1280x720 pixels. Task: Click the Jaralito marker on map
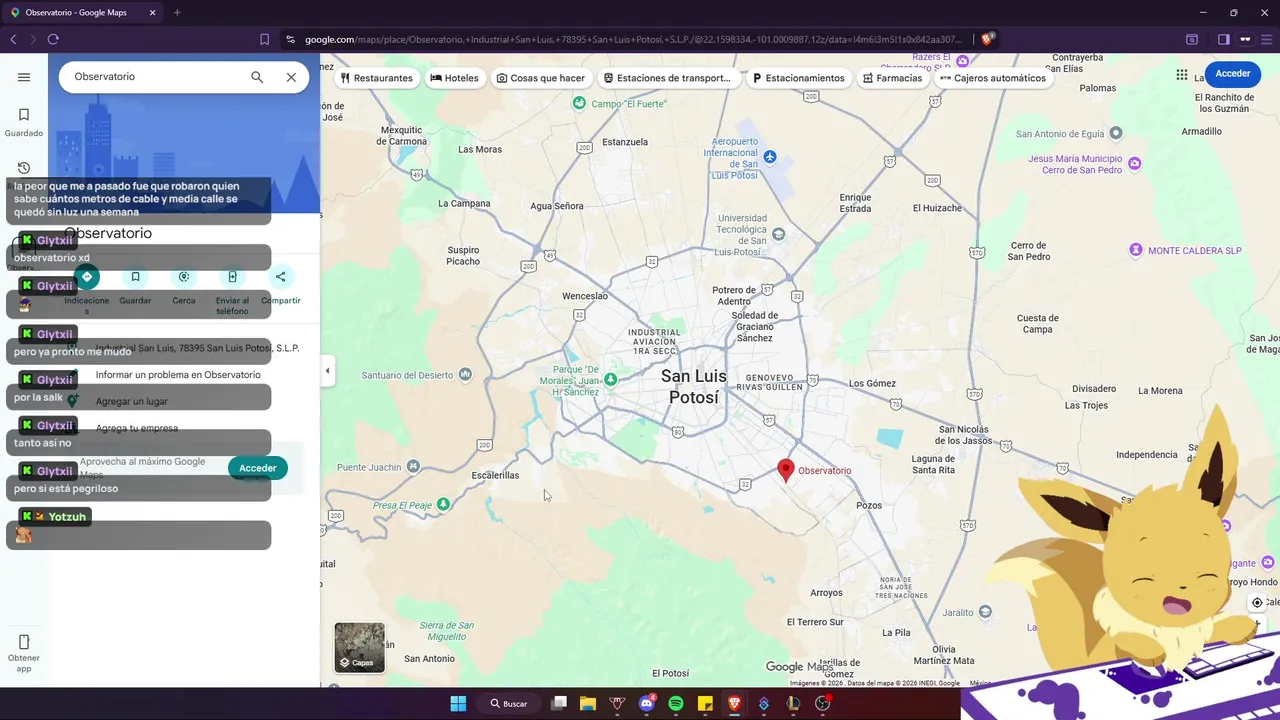tap(985, 612)
